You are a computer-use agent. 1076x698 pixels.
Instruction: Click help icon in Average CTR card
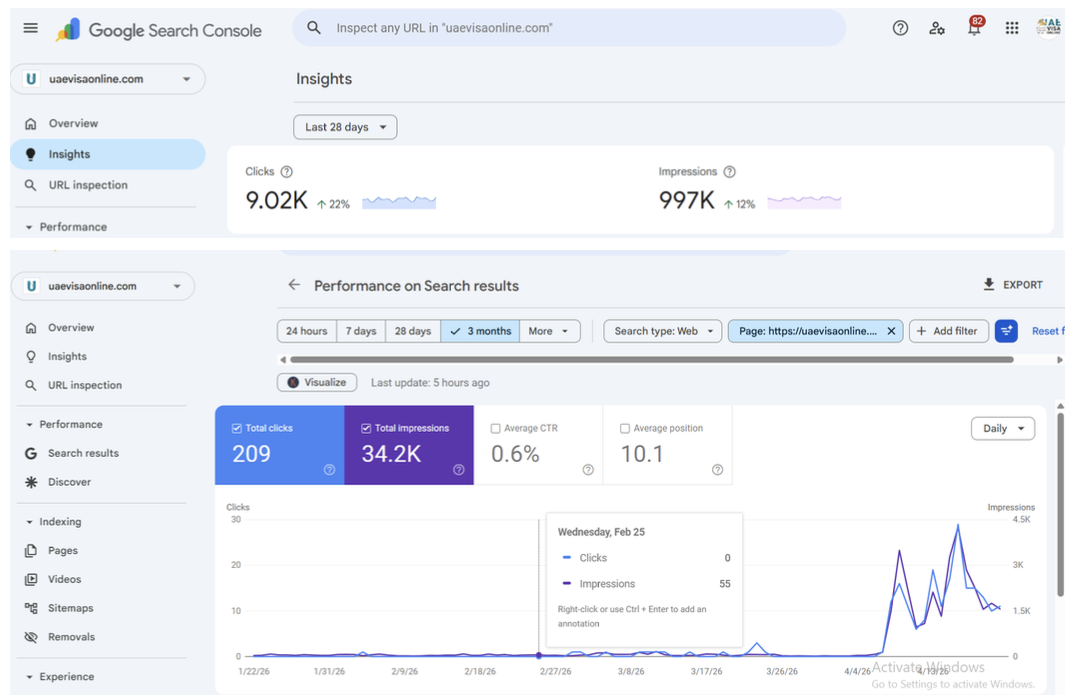pyautogui.click(x=588, y=469)
